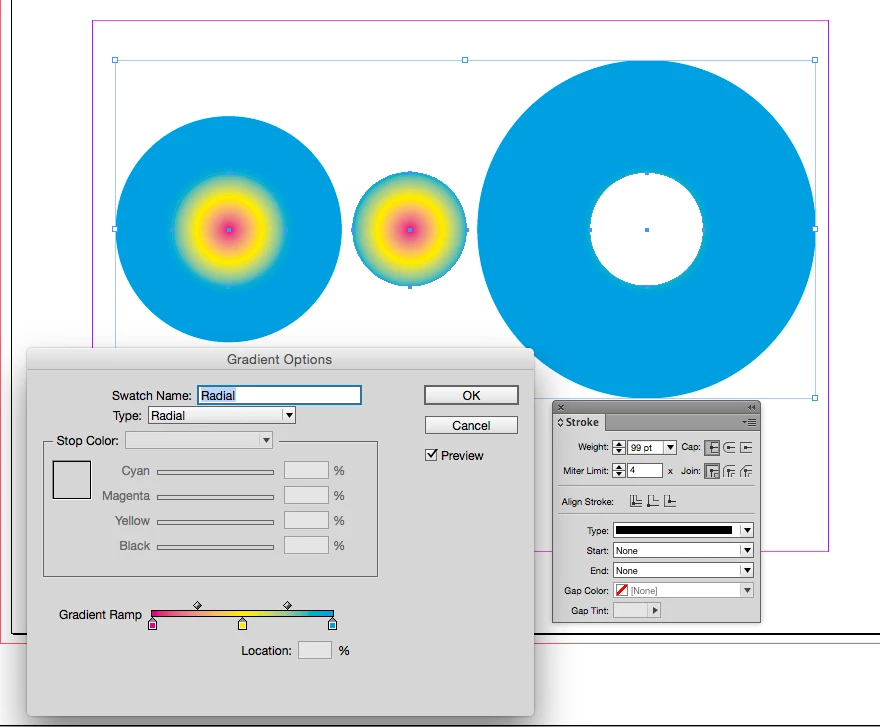This screenshot has height=727, width=880.
Task: Click the left gradient midpoint diamond
Action: 197,605
